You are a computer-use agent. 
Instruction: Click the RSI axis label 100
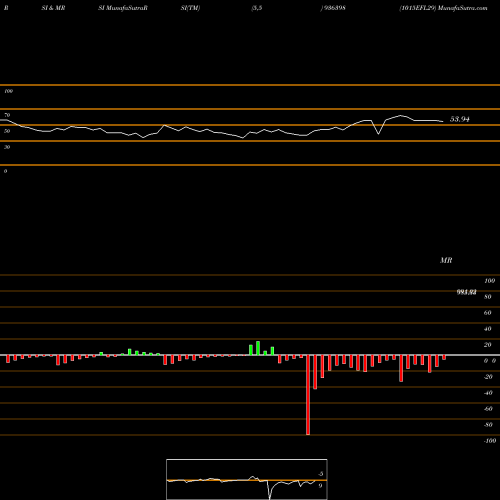[8, 91]
